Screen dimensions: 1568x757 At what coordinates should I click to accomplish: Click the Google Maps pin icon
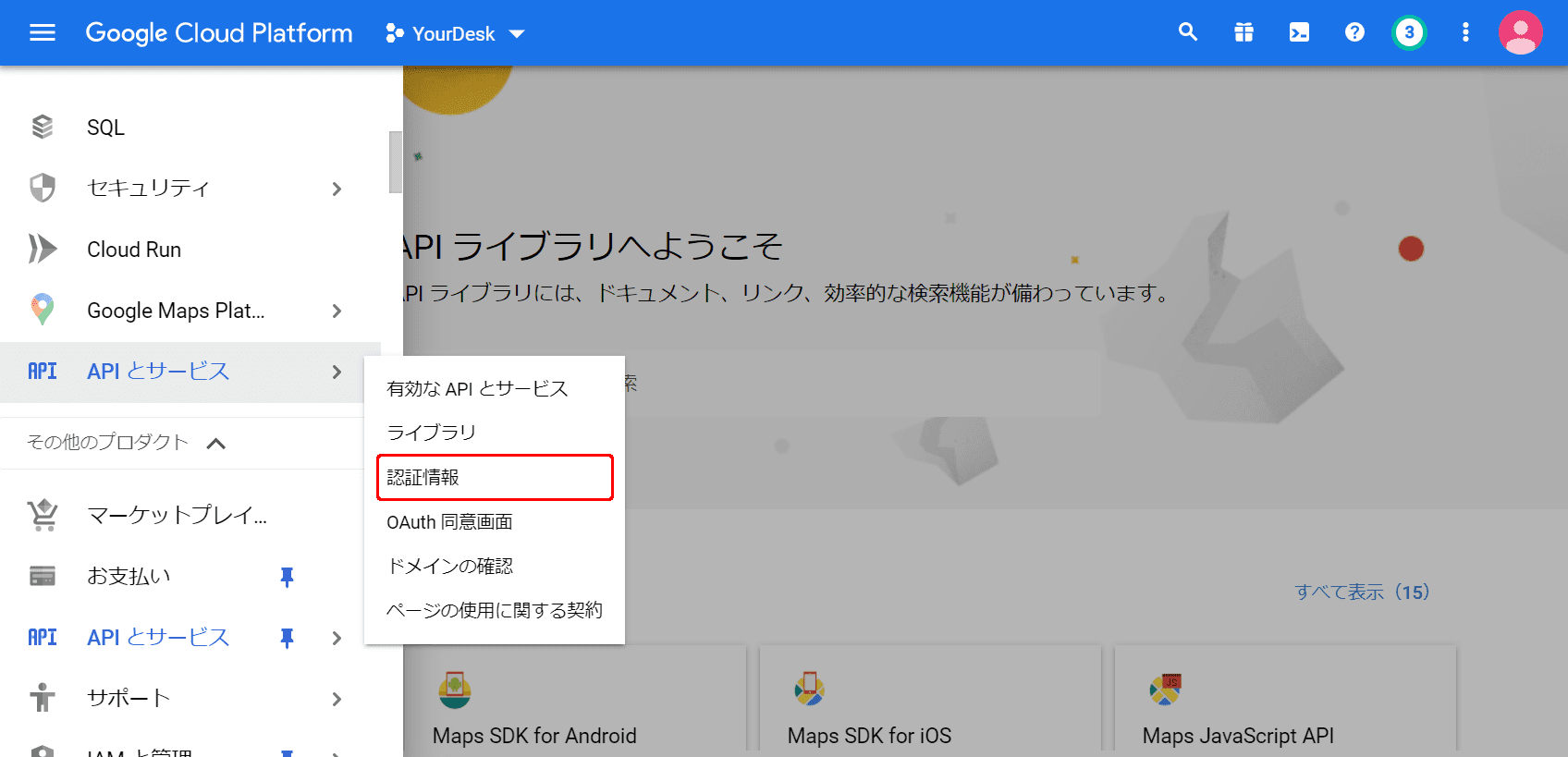(x=43, y=310)
